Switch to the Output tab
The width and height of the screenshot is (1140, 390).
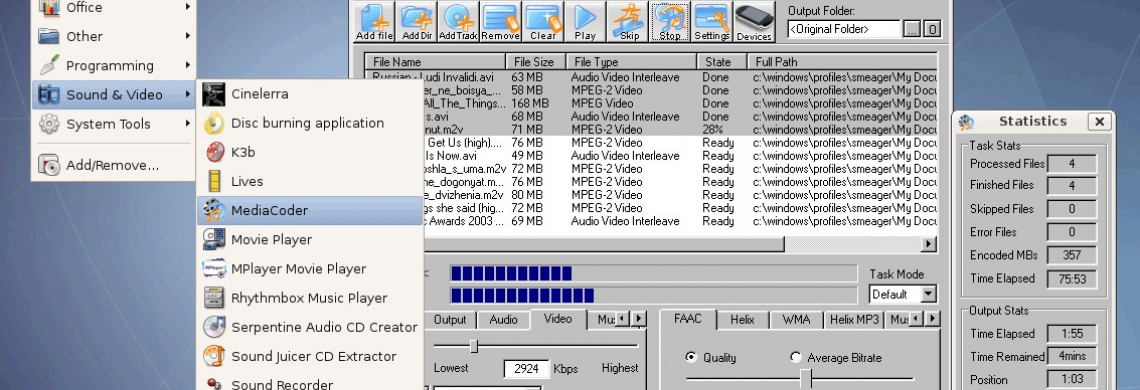point(449,319)
